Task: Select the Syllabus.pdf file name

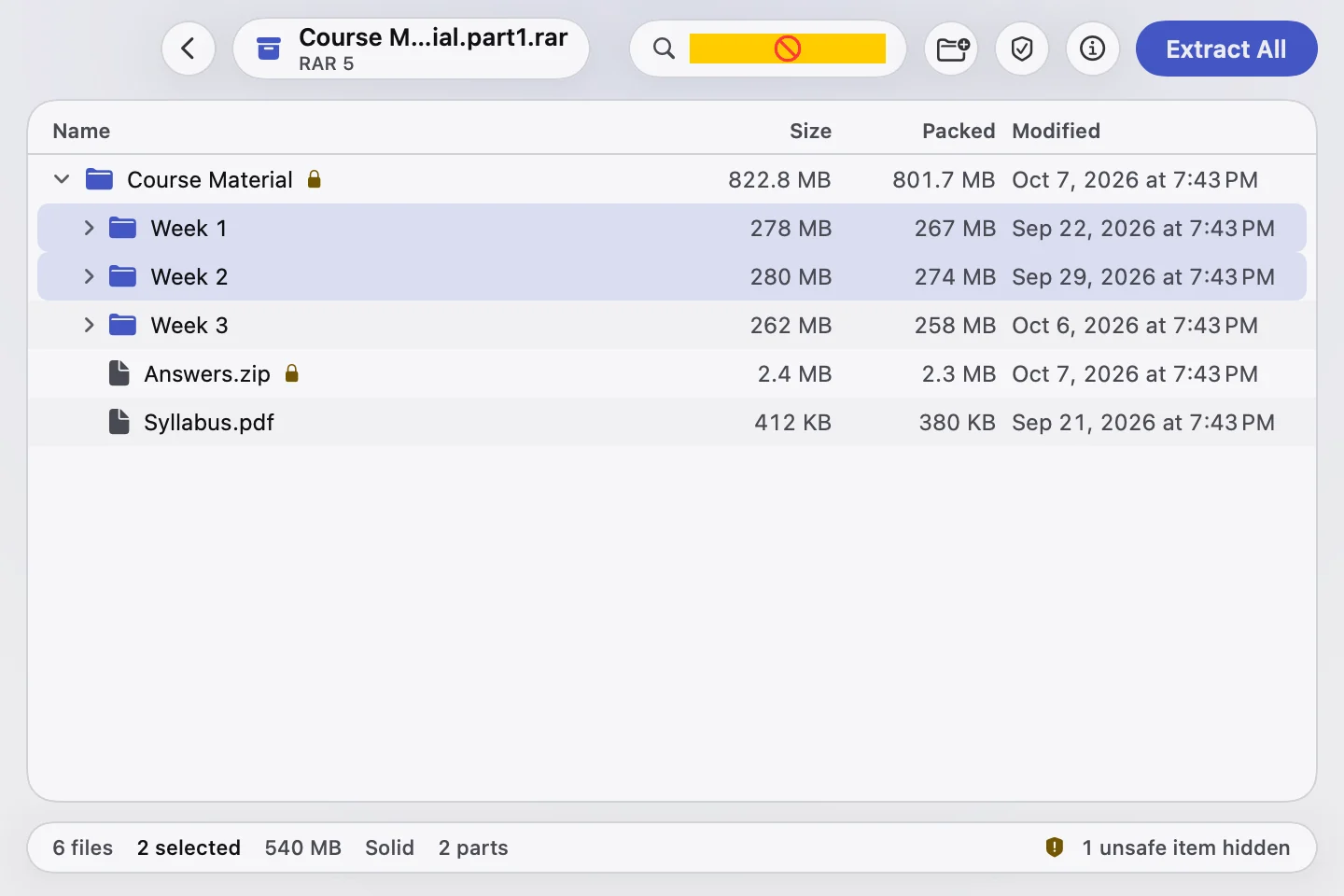Action: tap(209, 422)
